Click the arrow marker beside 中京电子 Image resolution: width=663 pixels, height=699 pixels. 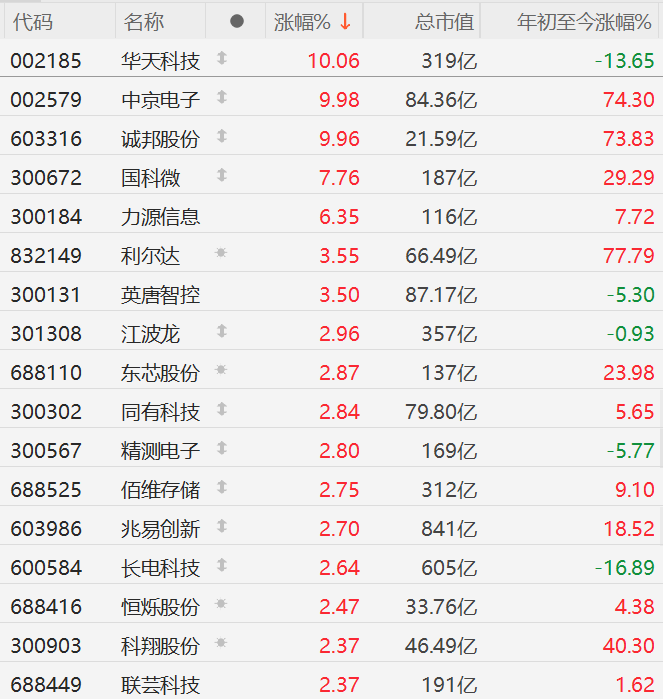pyautogui.click(x=222, y=97)
